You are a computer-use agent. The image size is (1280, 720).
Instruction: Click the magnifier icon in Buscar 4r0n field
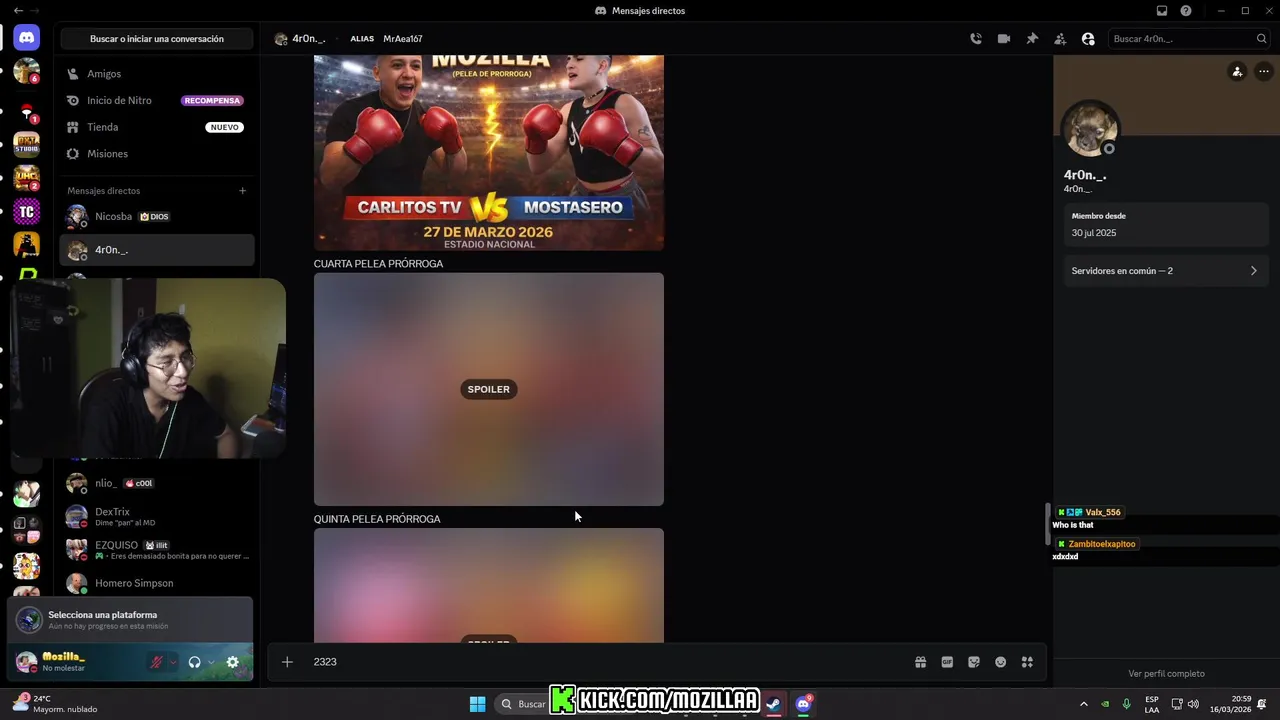[x=1261, y=39]
